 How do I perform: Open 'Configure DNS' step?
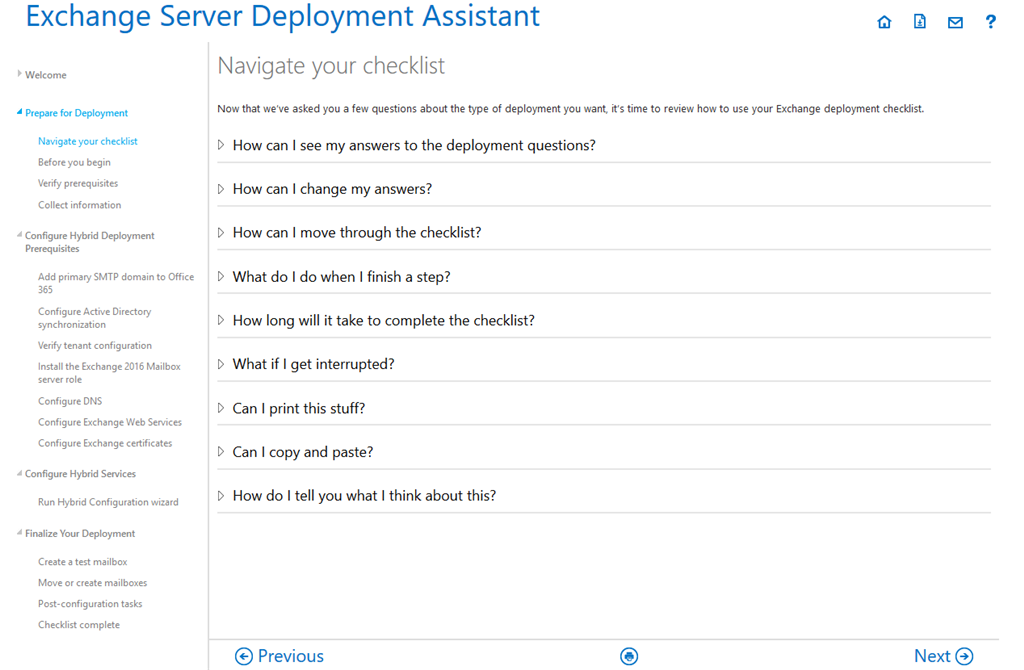click(x=70, y=401)
